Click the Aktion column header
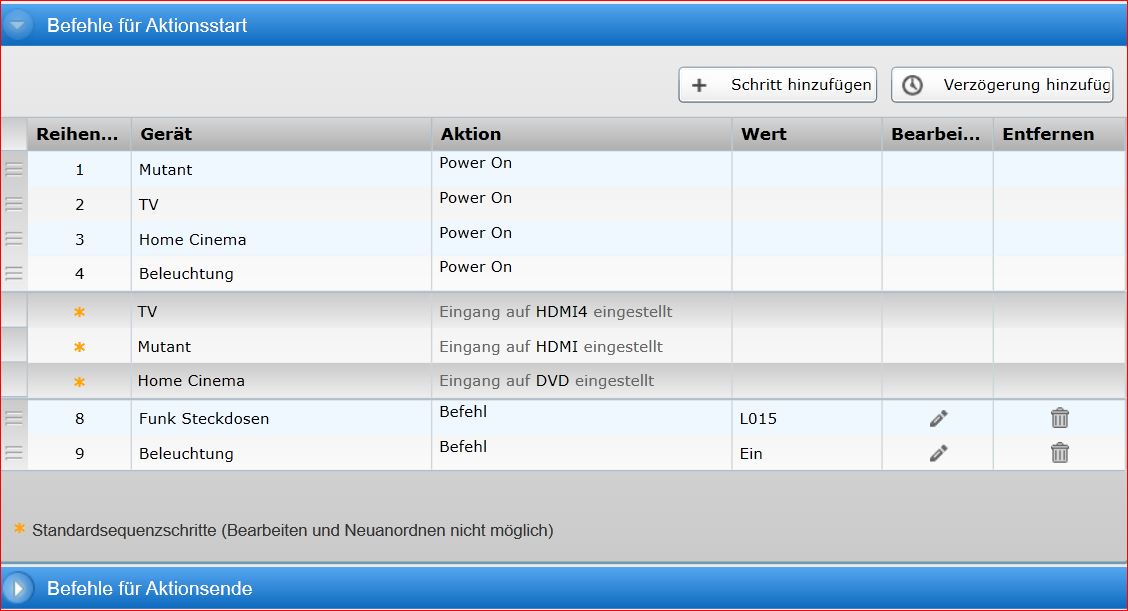1128x611 pixels. coord(581,134)
